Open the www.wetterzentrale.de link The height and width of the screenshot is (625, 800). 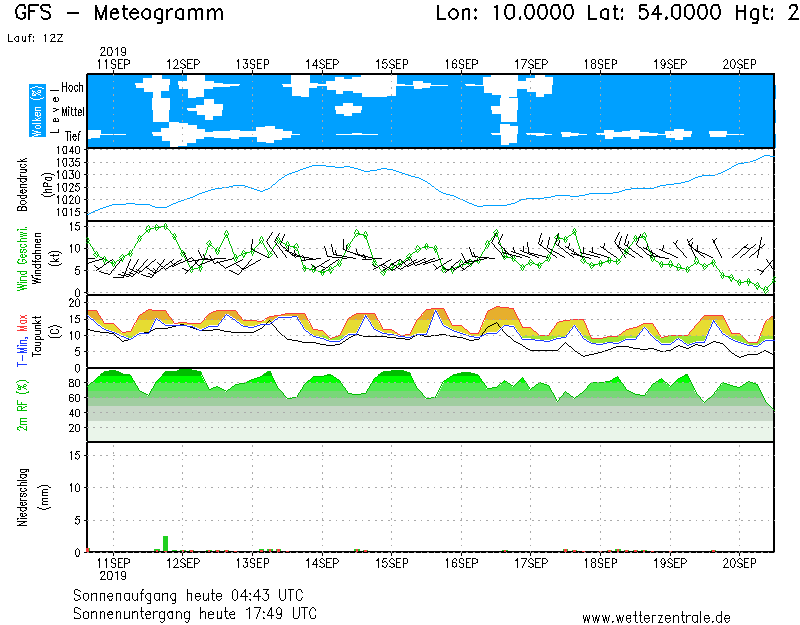pyautogui.click(x=656, y=618)
